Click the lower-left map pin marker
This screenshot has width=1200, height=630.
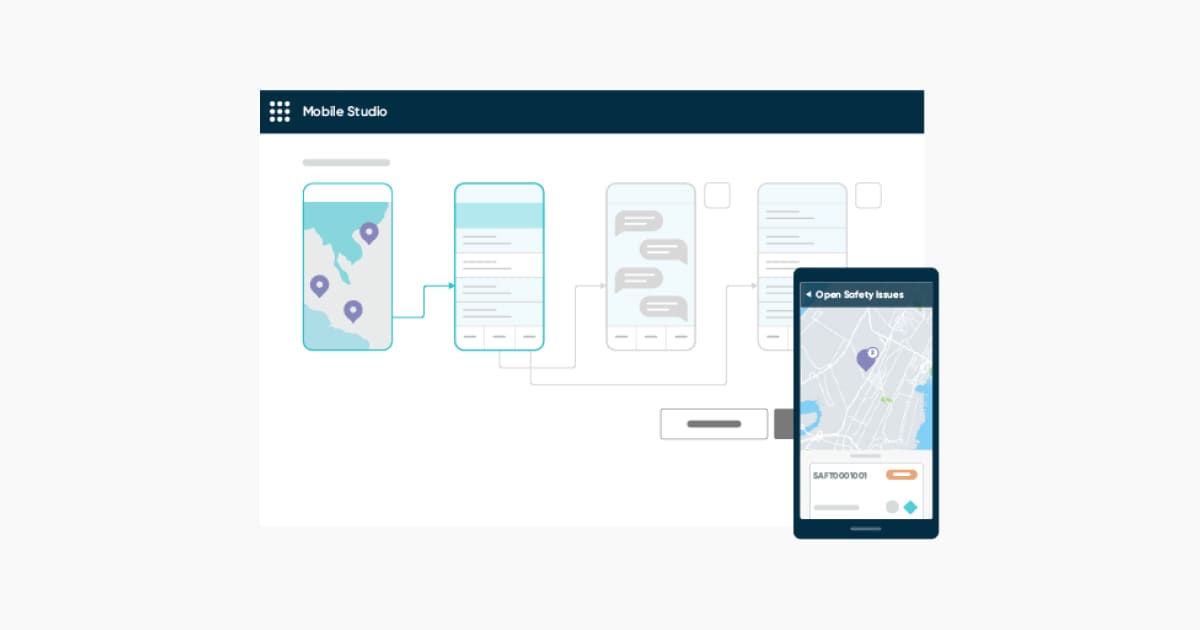pyautogui.click(x=320, y=286)
